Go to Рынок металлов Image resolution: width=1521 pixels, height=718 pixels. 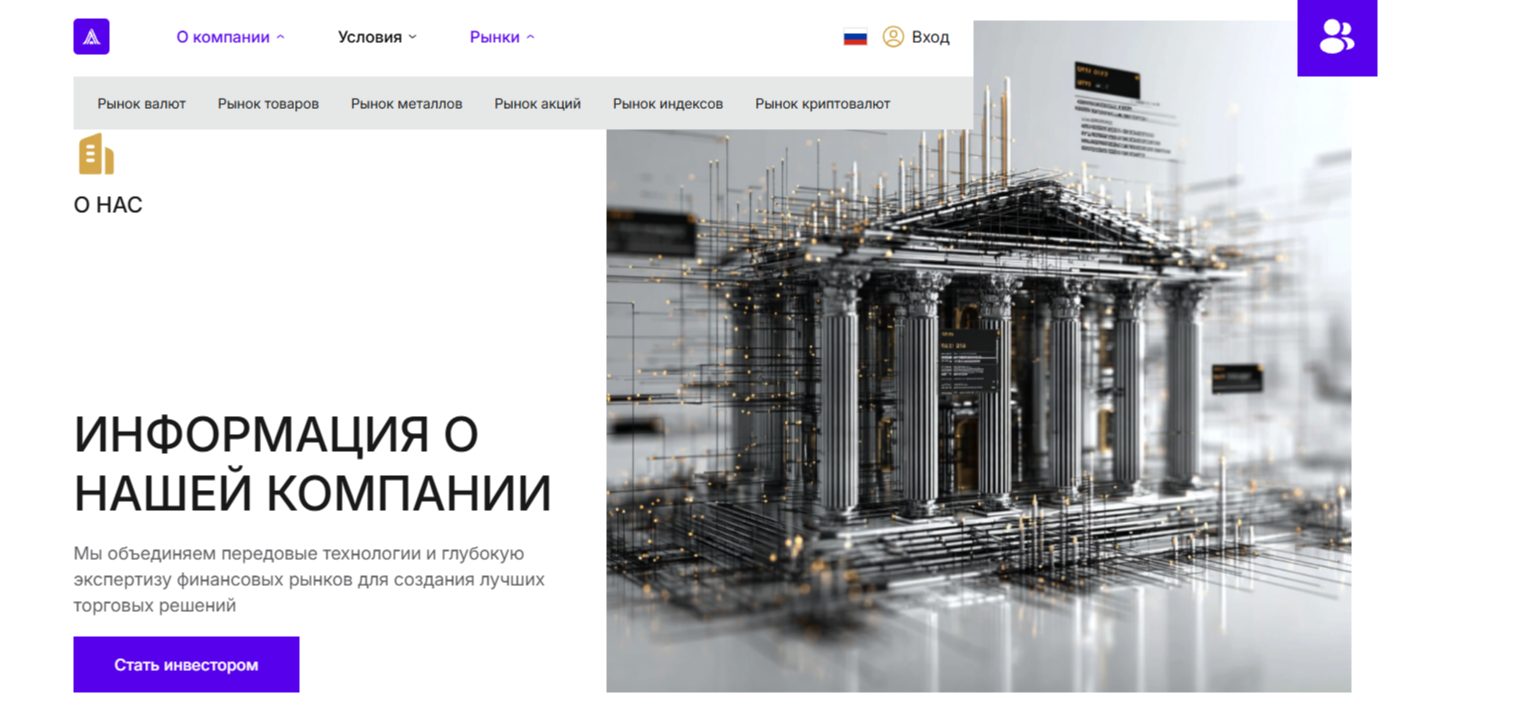pyautogui.click(x=406, y=103)
